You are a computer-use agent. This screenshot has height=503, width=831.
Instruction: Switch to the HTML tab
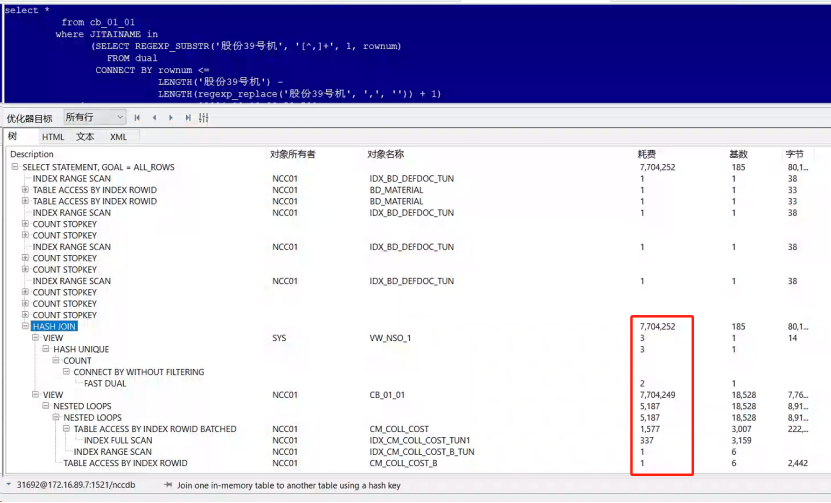click(x=53, y=137)
